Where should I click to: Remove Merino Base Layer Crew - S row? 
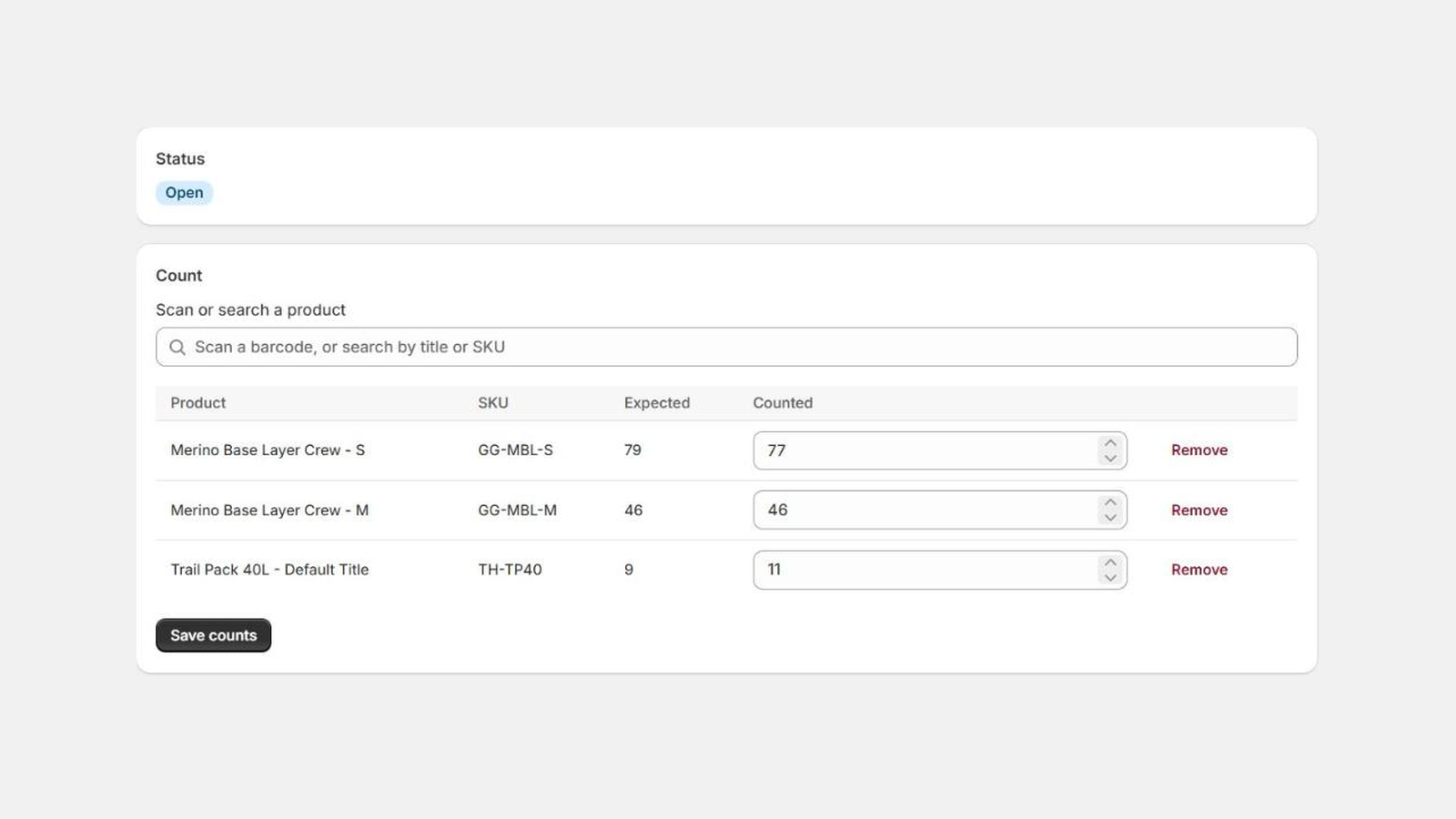point(1199,450)
